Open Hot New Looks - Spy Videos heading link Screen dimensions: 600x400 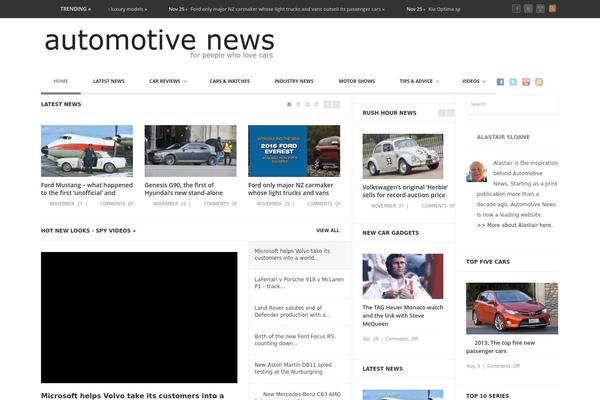pos(88,231)
